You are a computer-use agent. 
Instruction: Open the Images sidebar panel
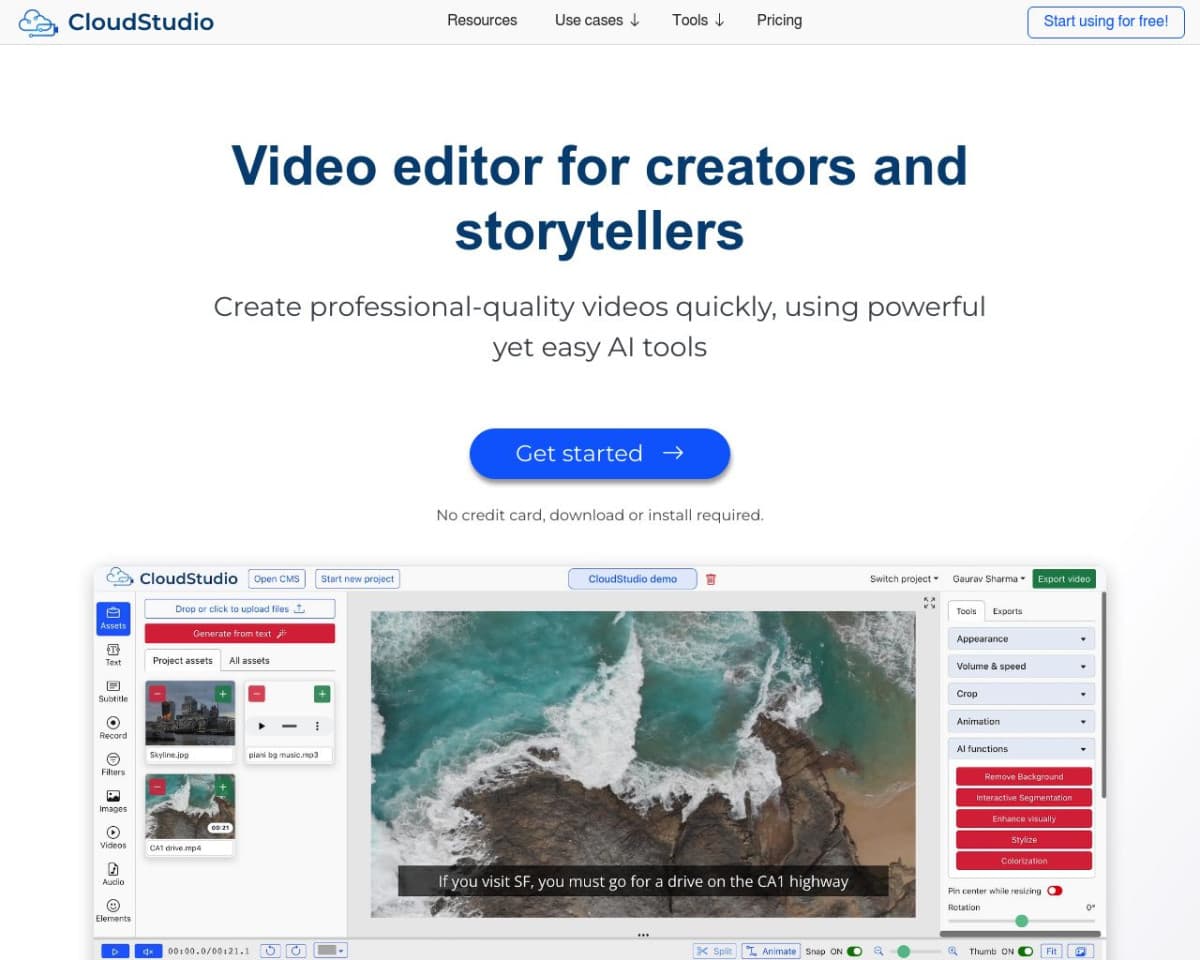tap(113, 801)
